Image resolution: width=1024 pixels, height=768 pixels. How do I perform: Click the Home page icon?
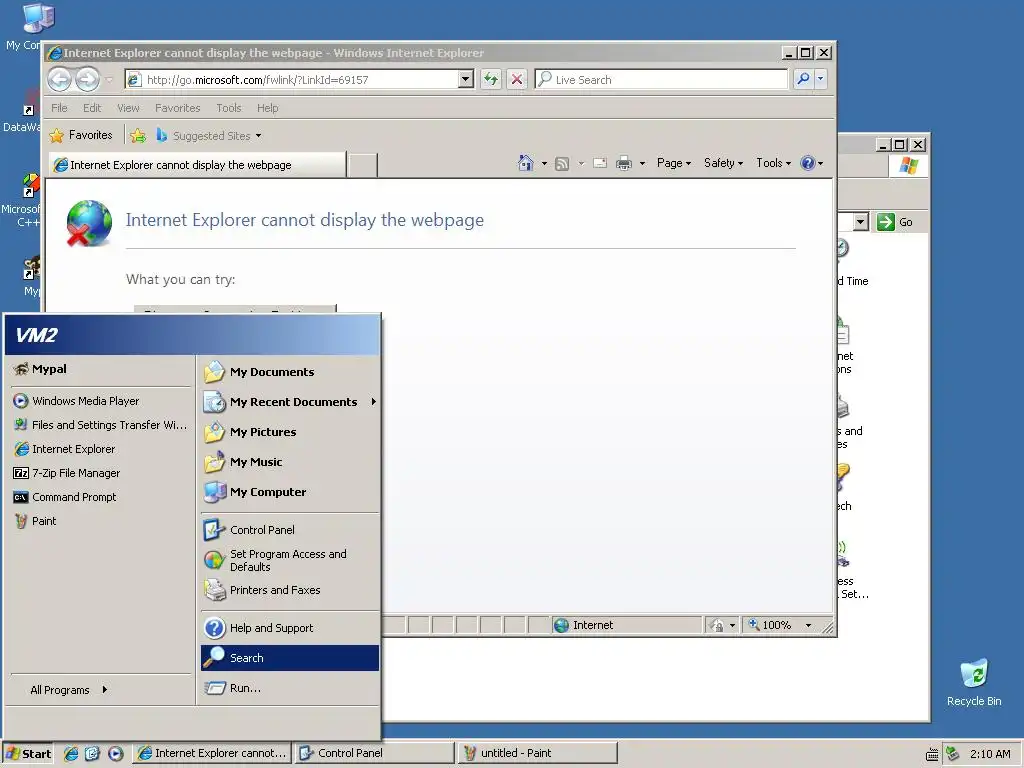coord(526,163)
